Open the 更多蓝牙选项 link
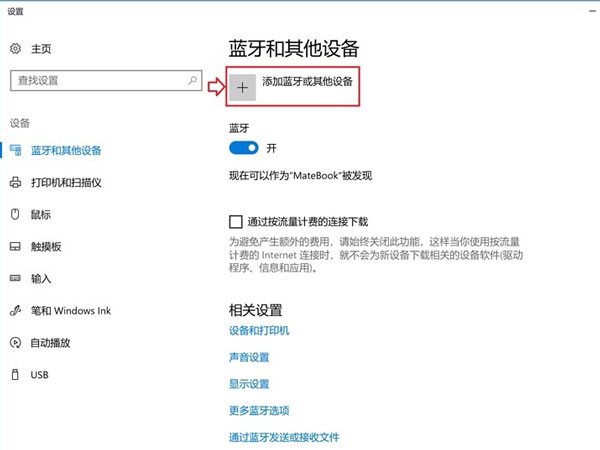 (259, 411)
